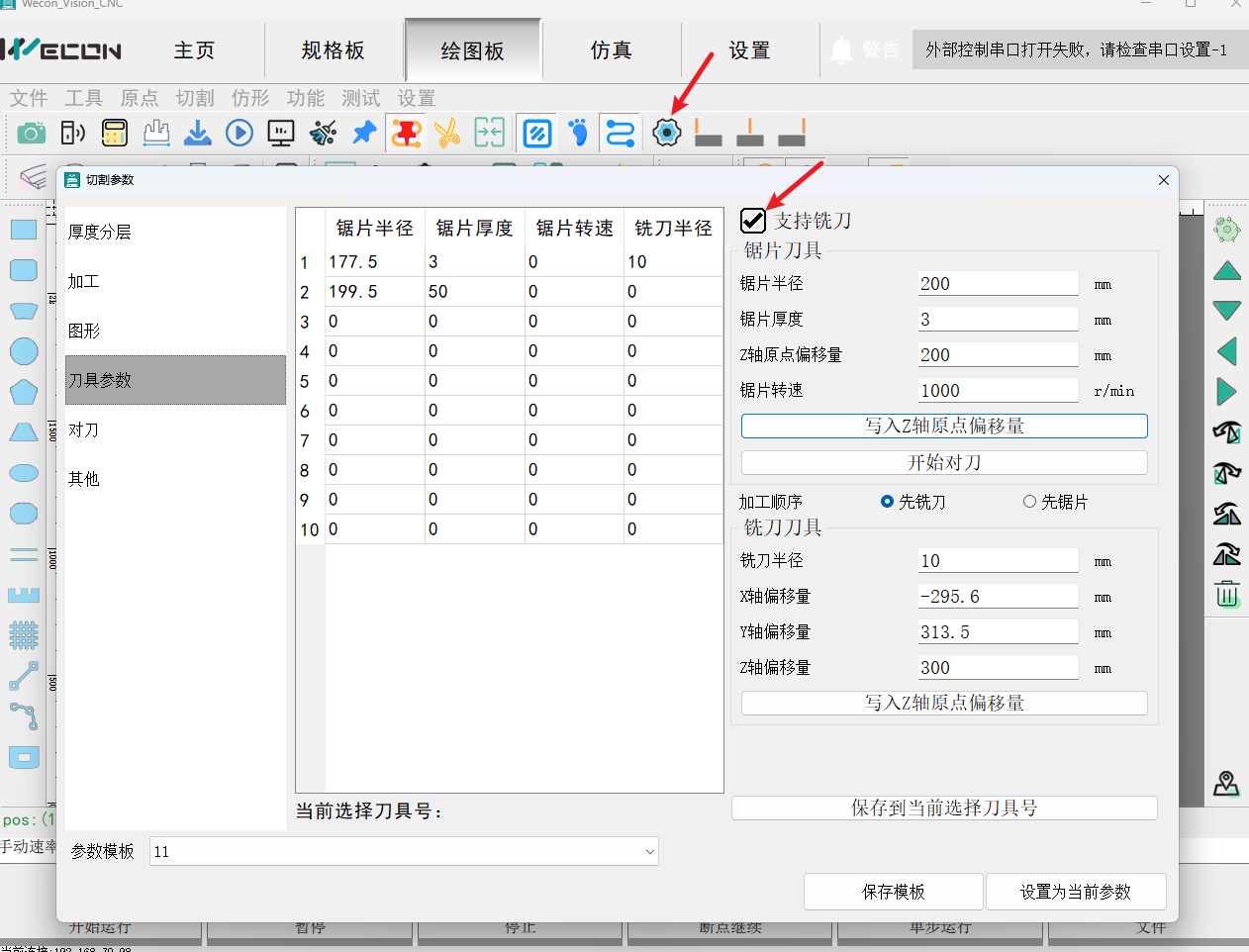1249x952 pixels.
Task: Open the 文件 menu
Action: 29,98
